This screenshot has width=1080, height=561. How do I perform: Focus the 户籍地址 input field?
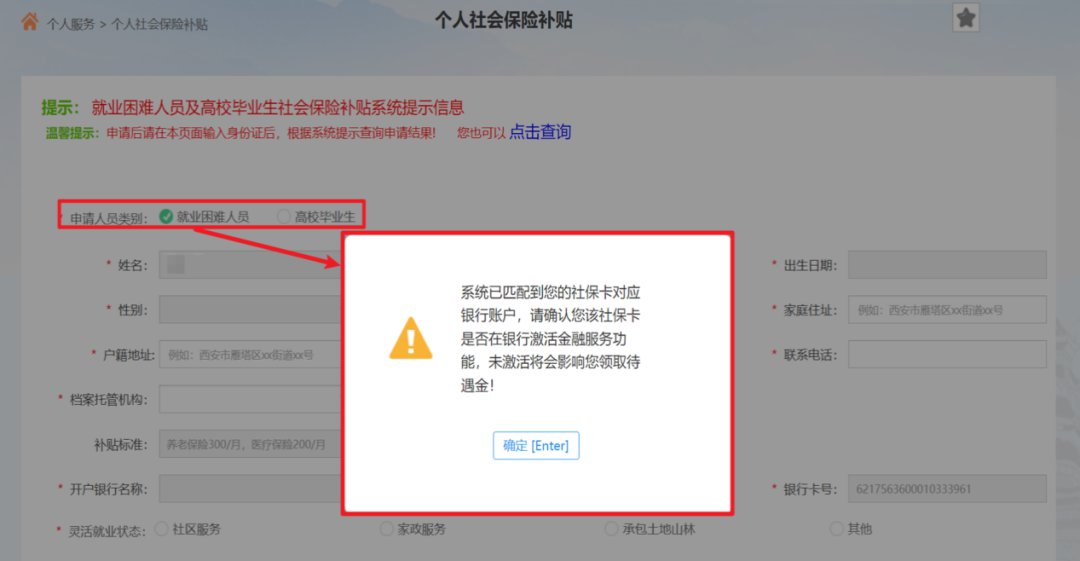pyautogui.click(x=251, y=354)
